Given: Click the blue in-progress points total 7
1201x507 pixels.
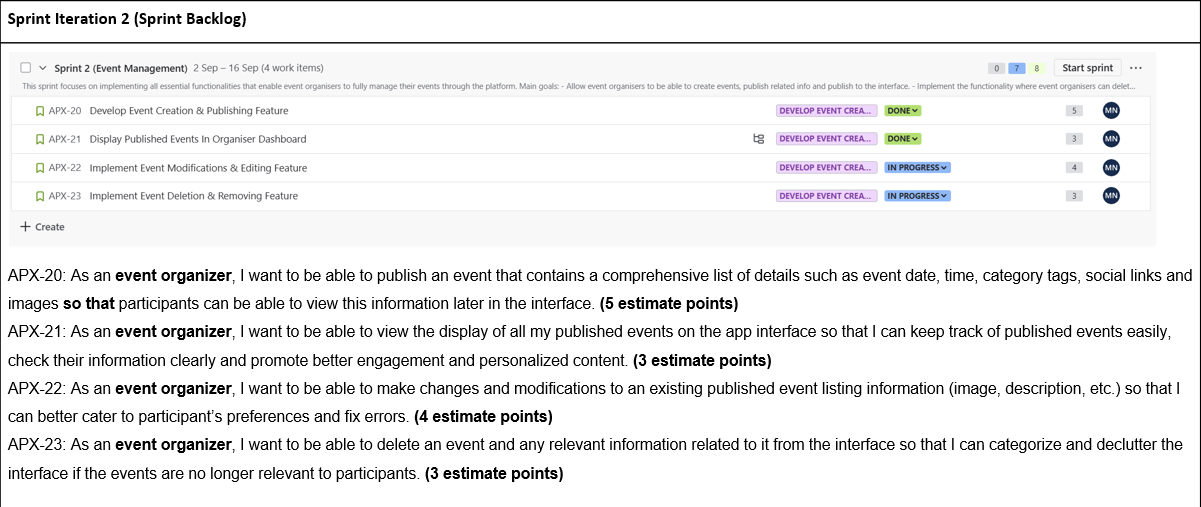Looking at the screenshot, I should [1017, 68].
